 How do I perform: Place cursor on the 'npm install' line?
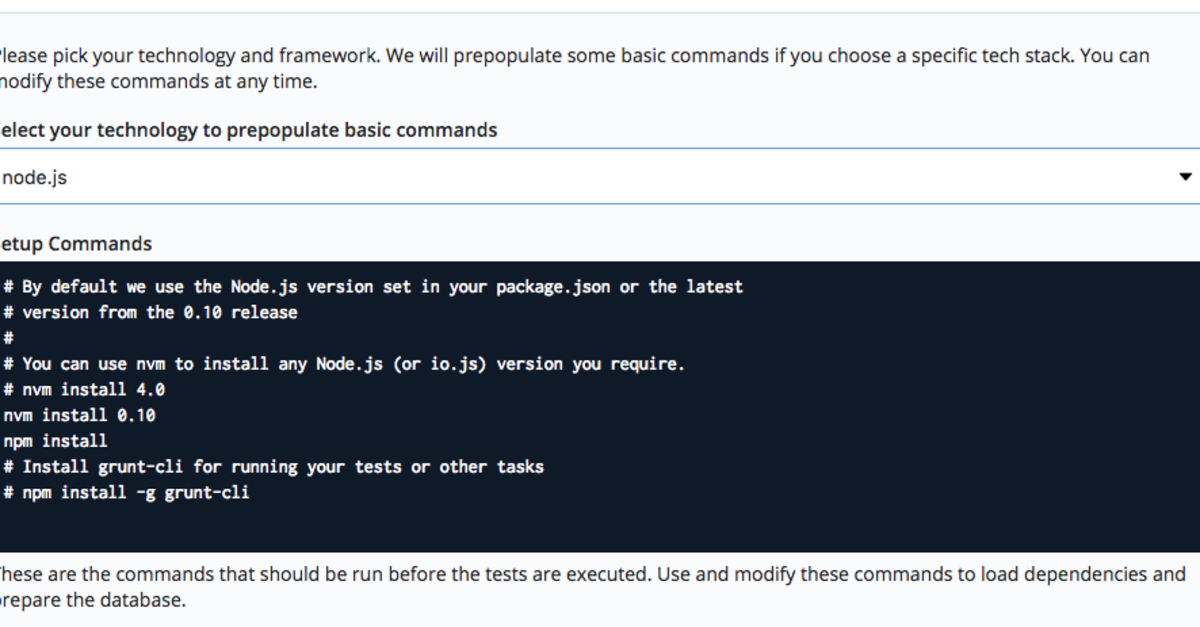(x=55, y=440)
